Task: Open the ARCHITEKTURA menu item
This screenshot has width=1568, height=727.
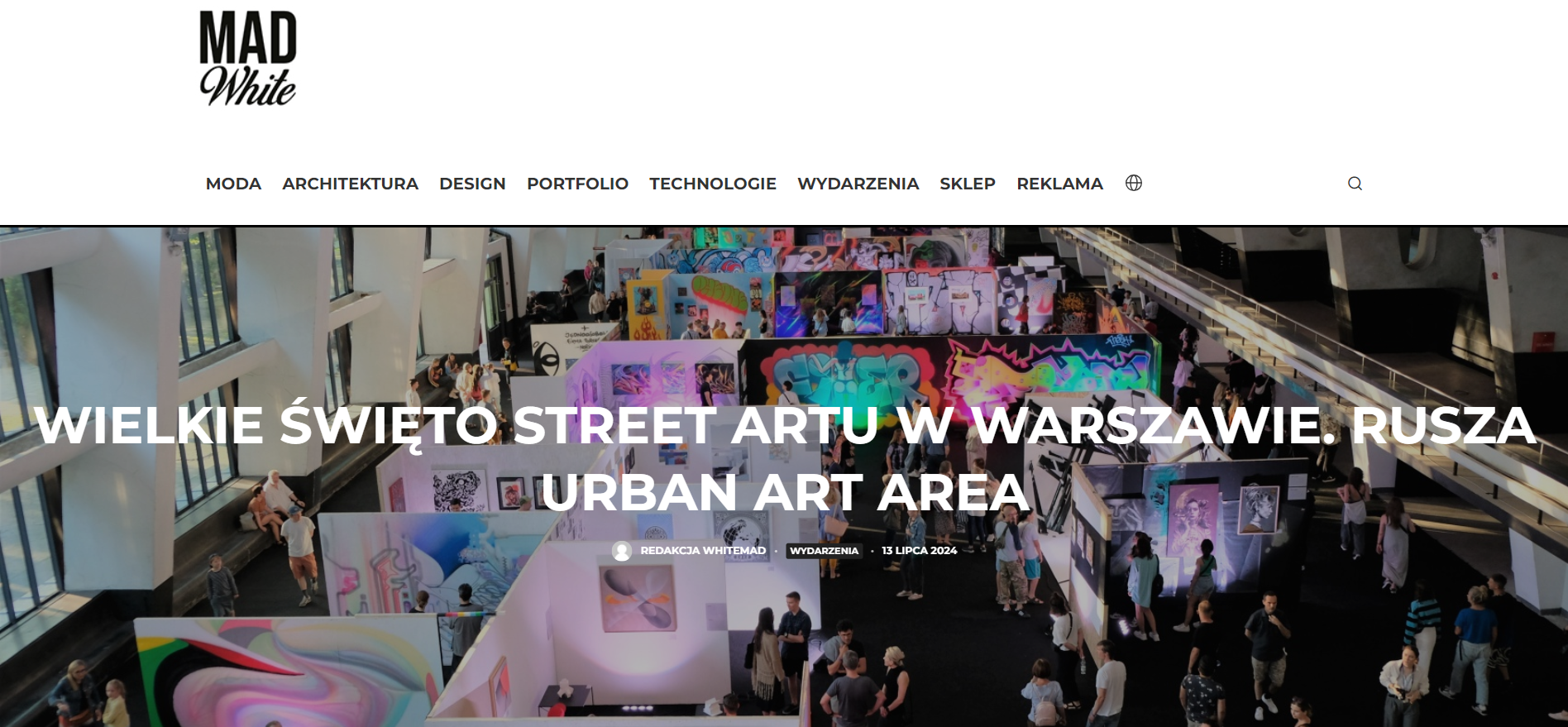Action: pyautogui.click(x=350, y=184)
